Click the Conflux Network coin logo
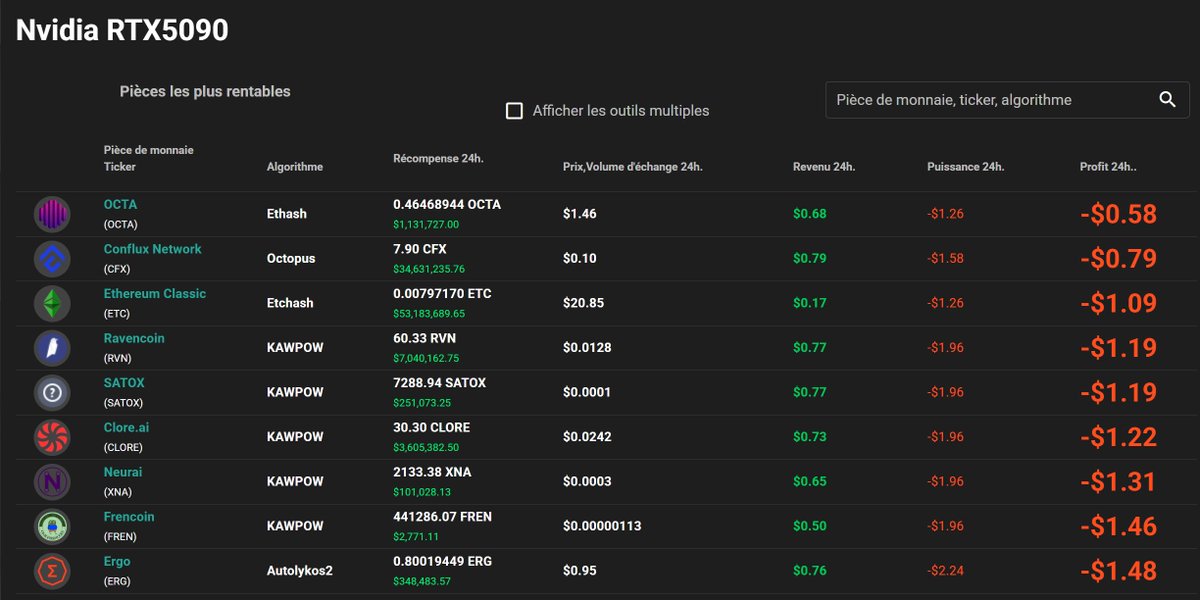The width and height of the screenshot is (1200, 600). (x=52, y=259)
